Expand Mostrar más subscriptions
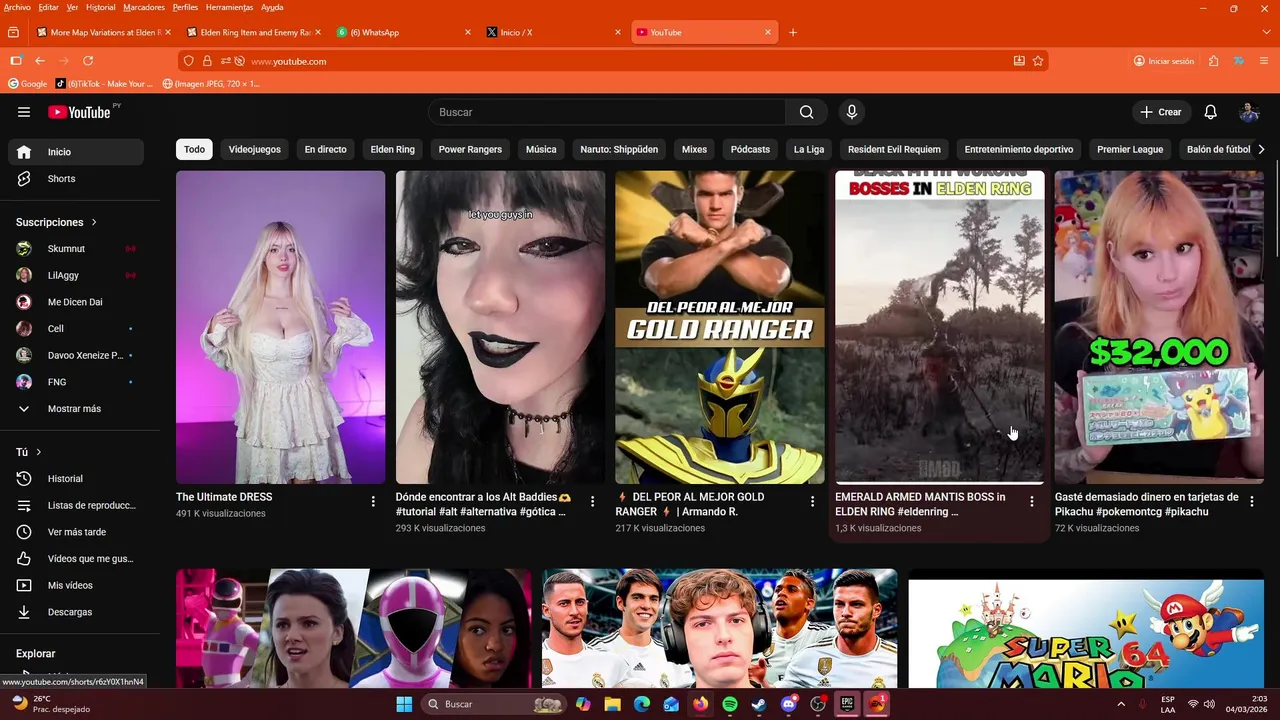 (76, 408)
